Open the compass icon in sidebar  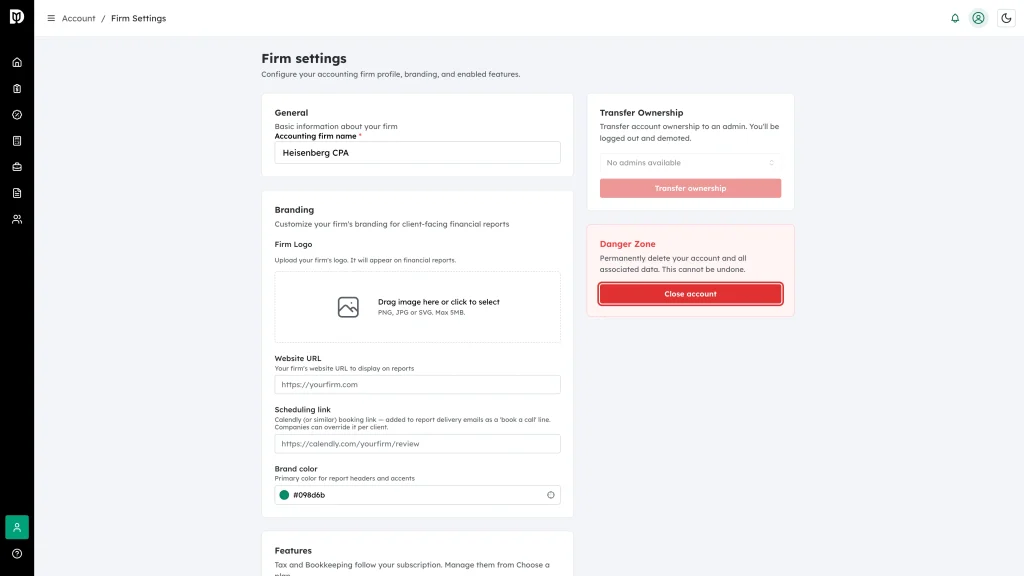[17, 115]
